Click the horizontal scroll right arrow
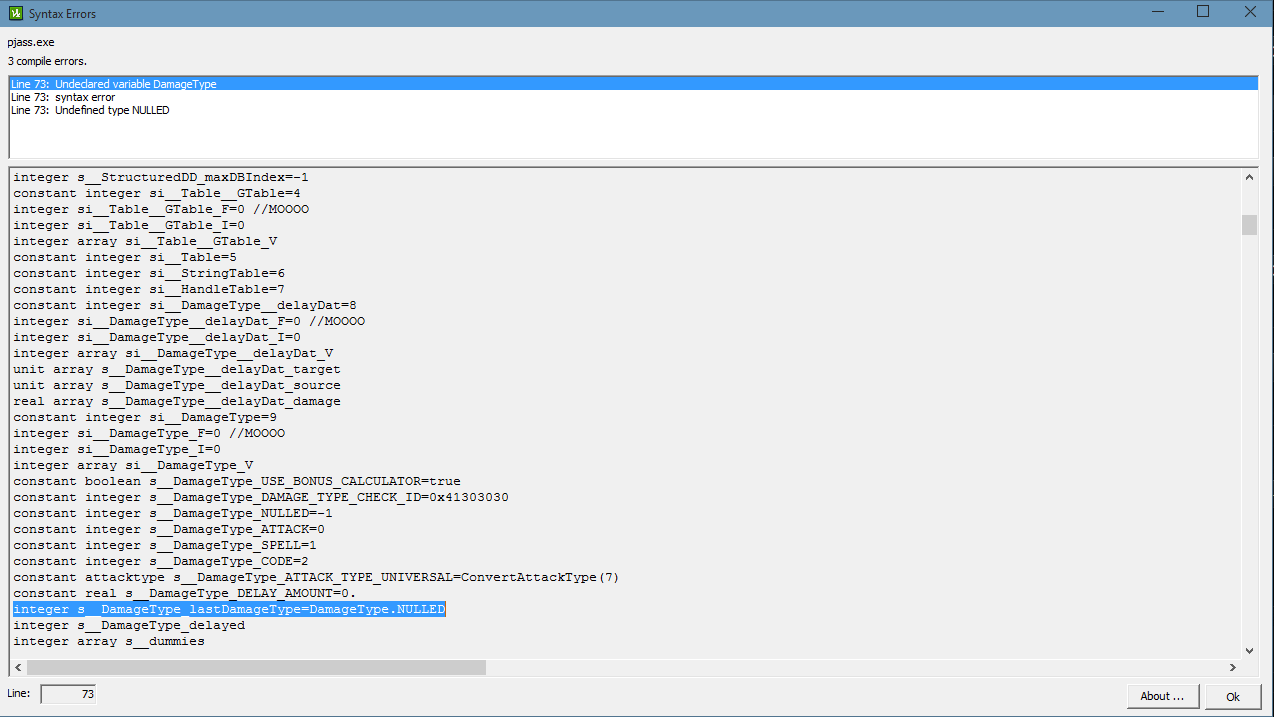The height and width of the screenshot is (717, 1274). [x=1232, y=667]
